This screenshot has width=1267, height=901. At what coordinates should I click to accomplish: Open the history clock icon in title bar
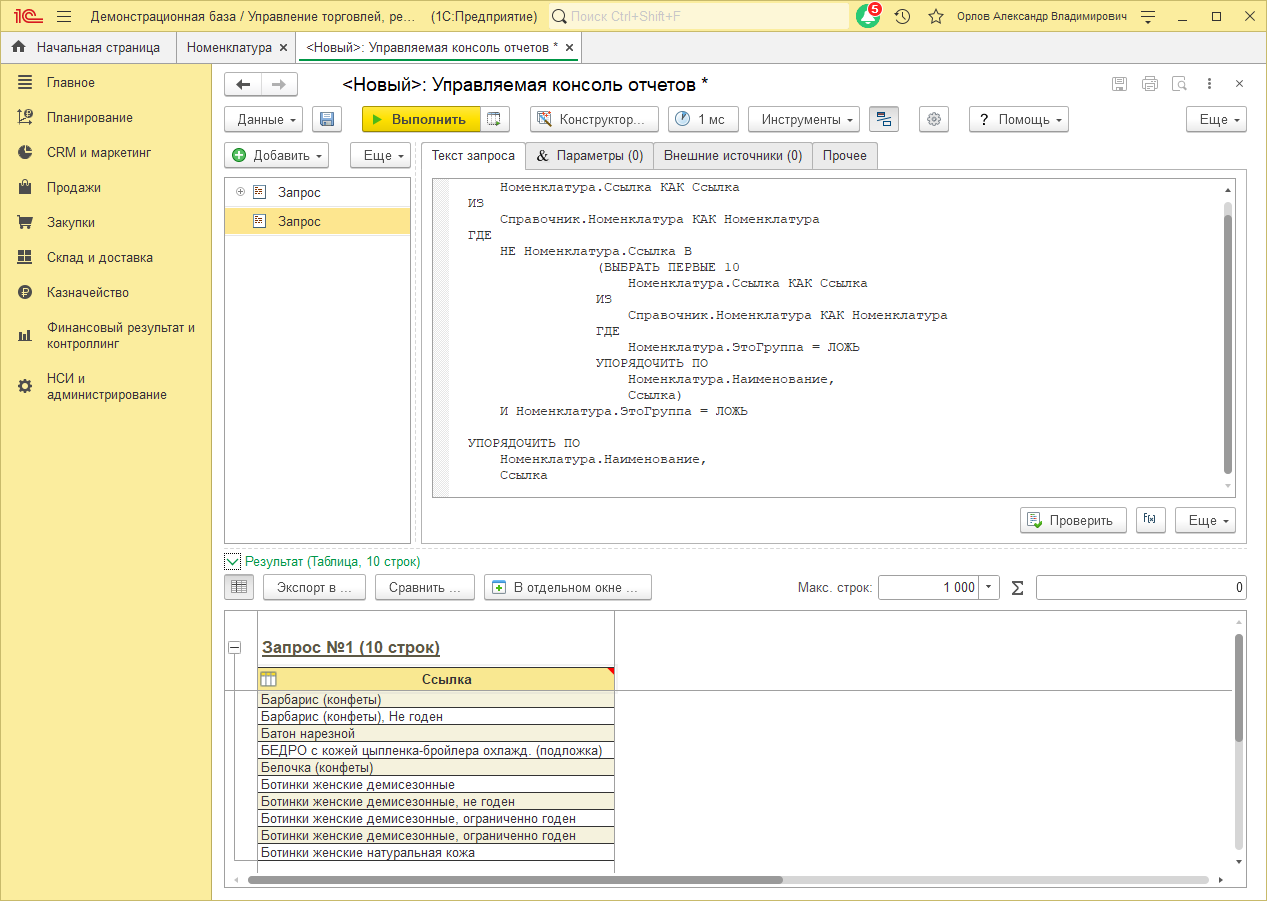point(902,17)
